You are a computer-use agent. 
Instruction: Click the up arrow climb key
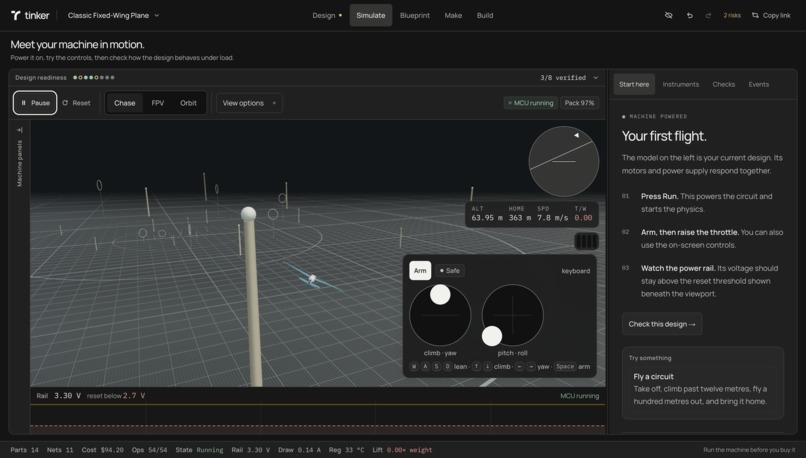tap(476, 367)
